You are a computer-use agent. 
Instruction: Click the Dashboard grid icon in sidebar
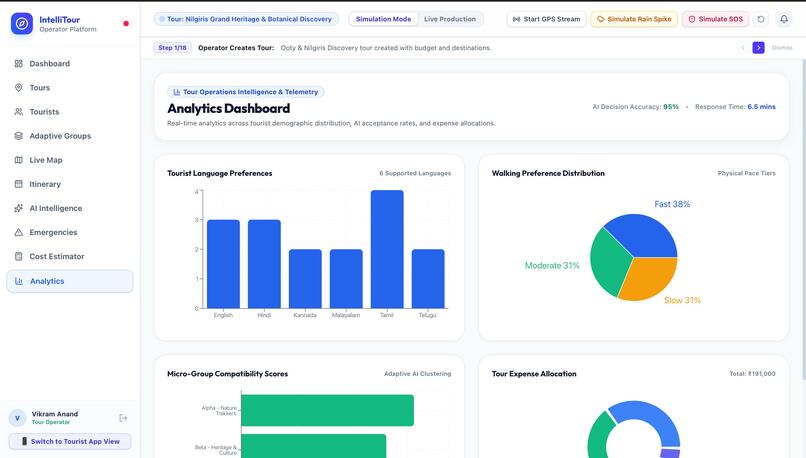[19, 64]
